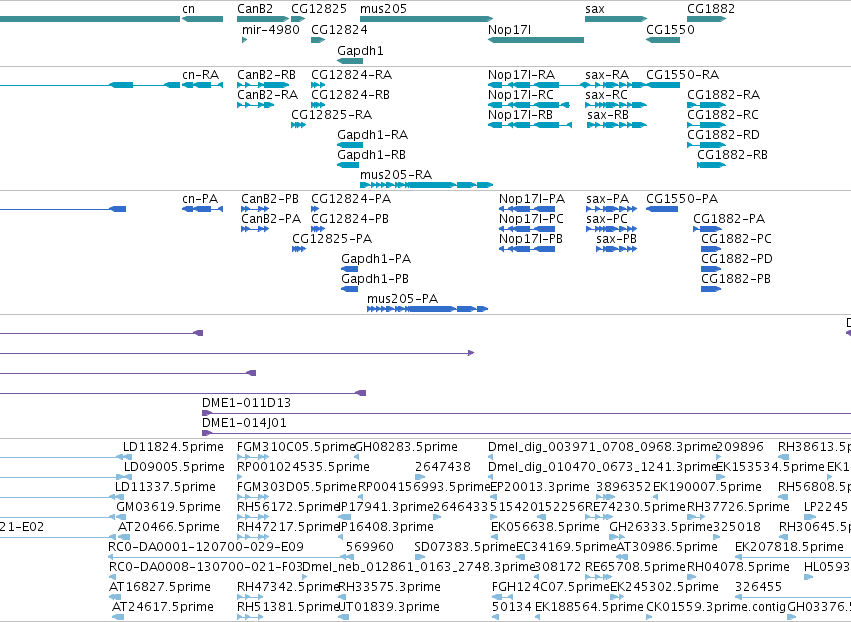Select the small mir-4980 gene arrow glyph
The width and height of the screenshot is (851, 622).
[x=244, y=40]
